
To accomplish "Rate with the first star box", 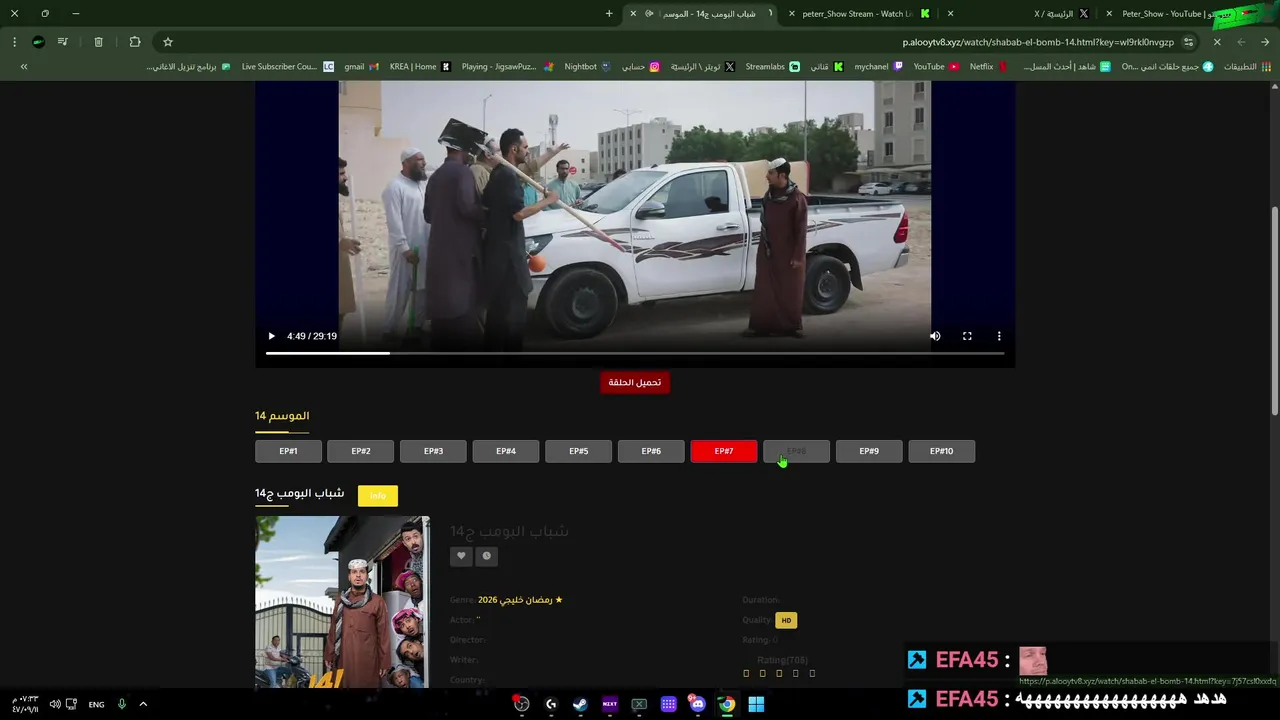I will pos(746,673).
